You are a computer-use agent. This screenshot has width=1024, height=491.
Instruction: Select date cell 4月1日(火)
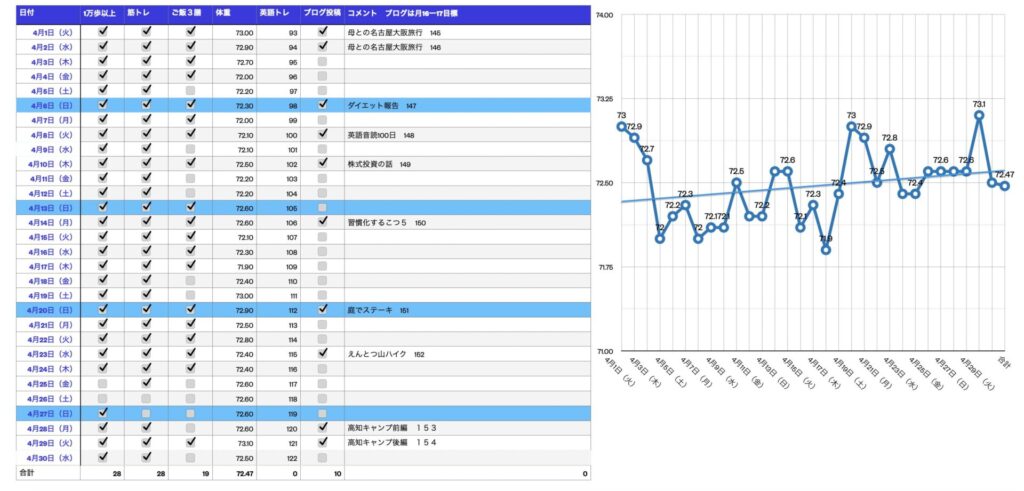48,32
